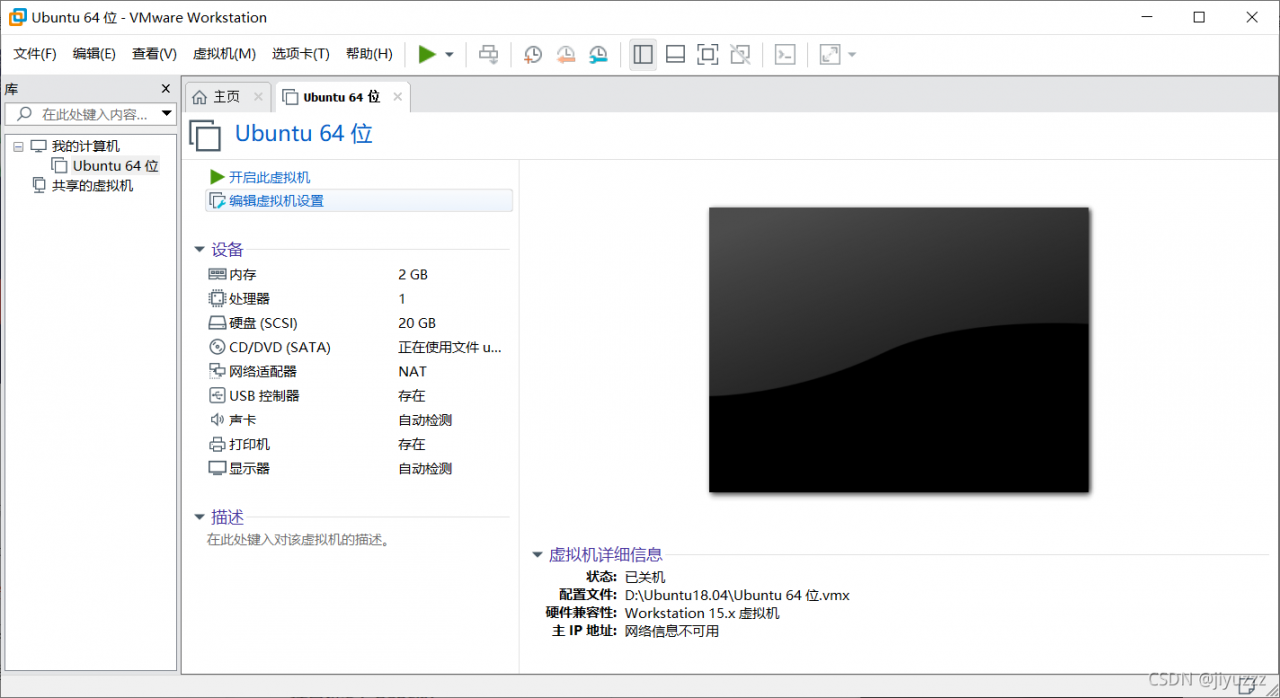
Task: Toggle the thumbnail bar visibility icon
Action: pyautogui.click(x=675, y=54)
